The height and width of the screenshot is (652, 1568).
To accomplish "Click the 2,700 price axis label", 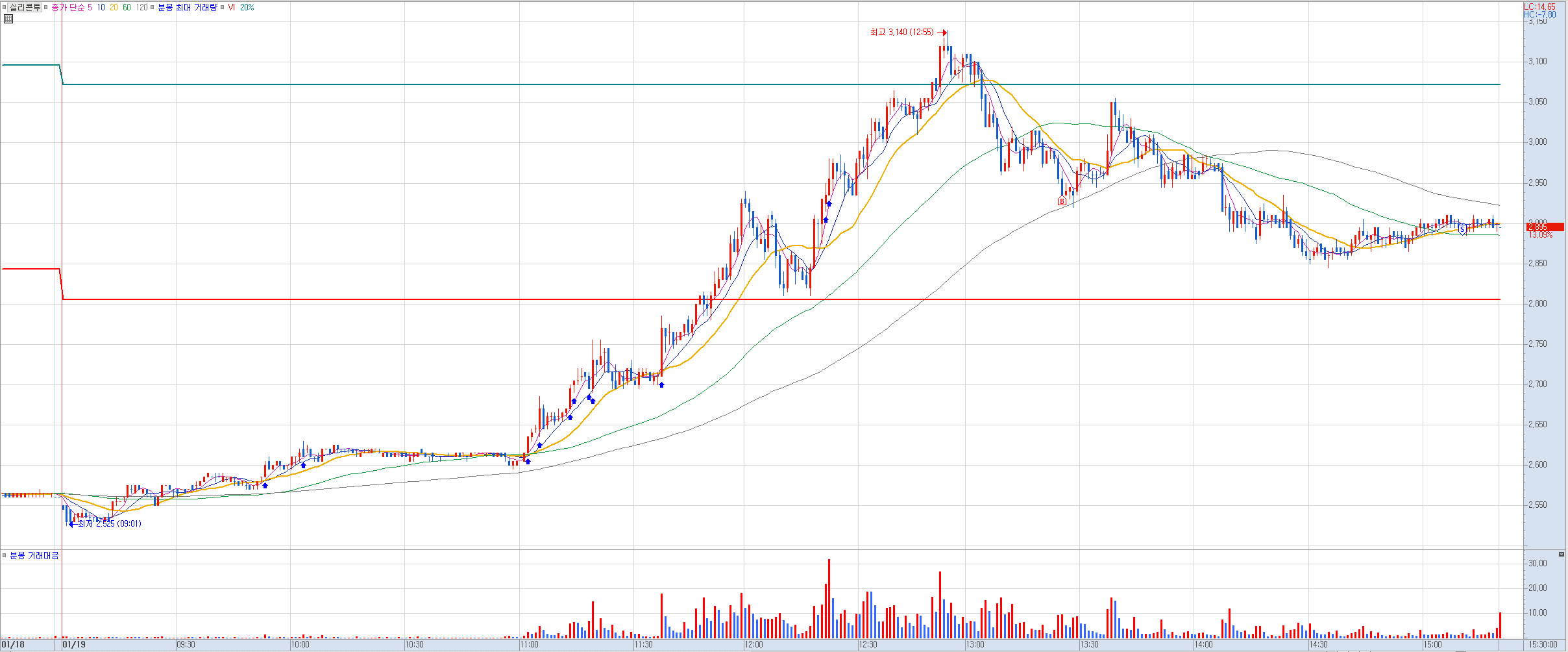I will tap(1537, 384).
